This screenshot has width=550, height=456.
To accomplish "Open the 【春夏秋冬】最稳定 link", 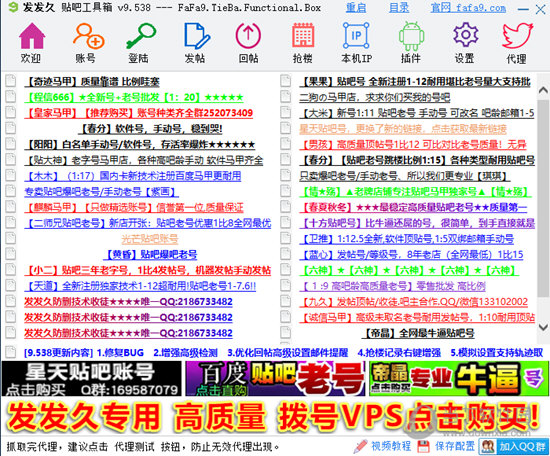I will [413, 207].
